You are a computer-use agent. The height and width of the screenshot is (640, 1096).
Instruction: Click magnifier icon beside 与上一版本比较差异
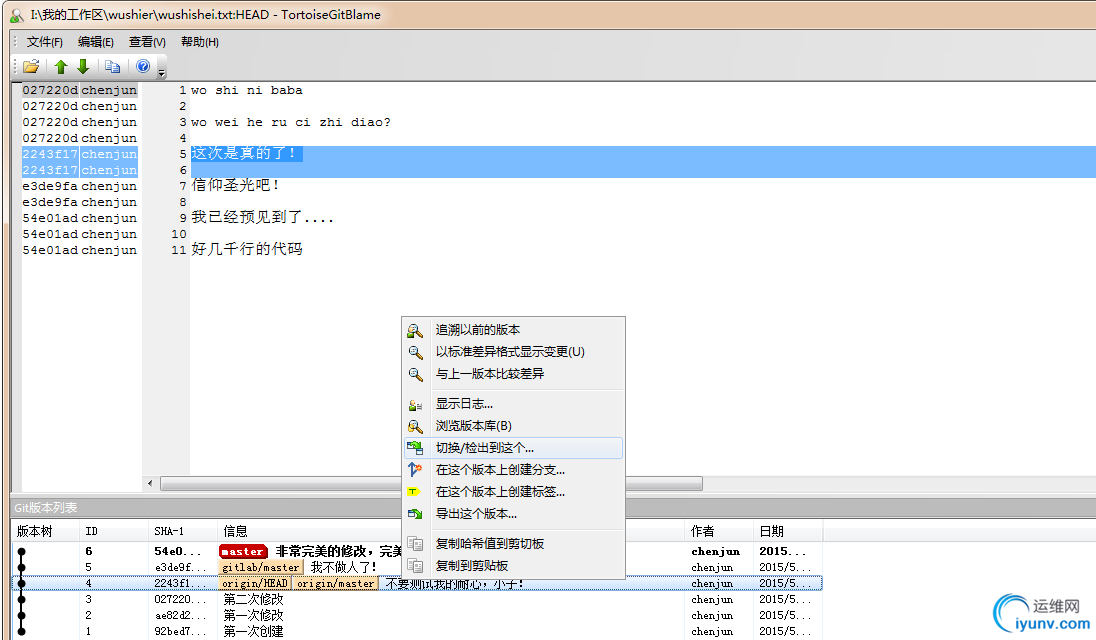point(415,374)
